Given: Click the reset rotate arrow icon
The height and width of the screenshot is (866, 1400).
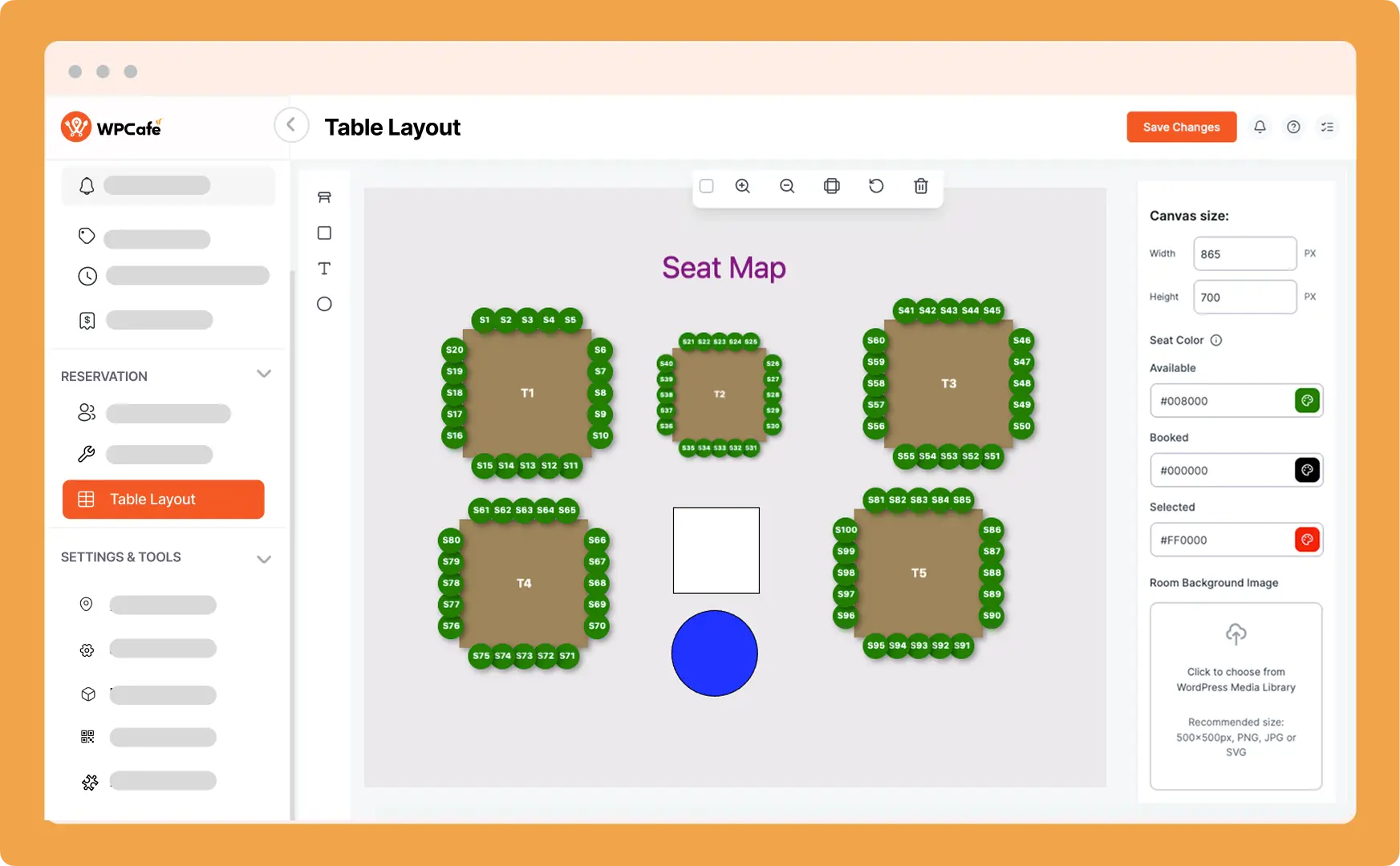Looking at the screenshot, I should click(x=876, y=186).
